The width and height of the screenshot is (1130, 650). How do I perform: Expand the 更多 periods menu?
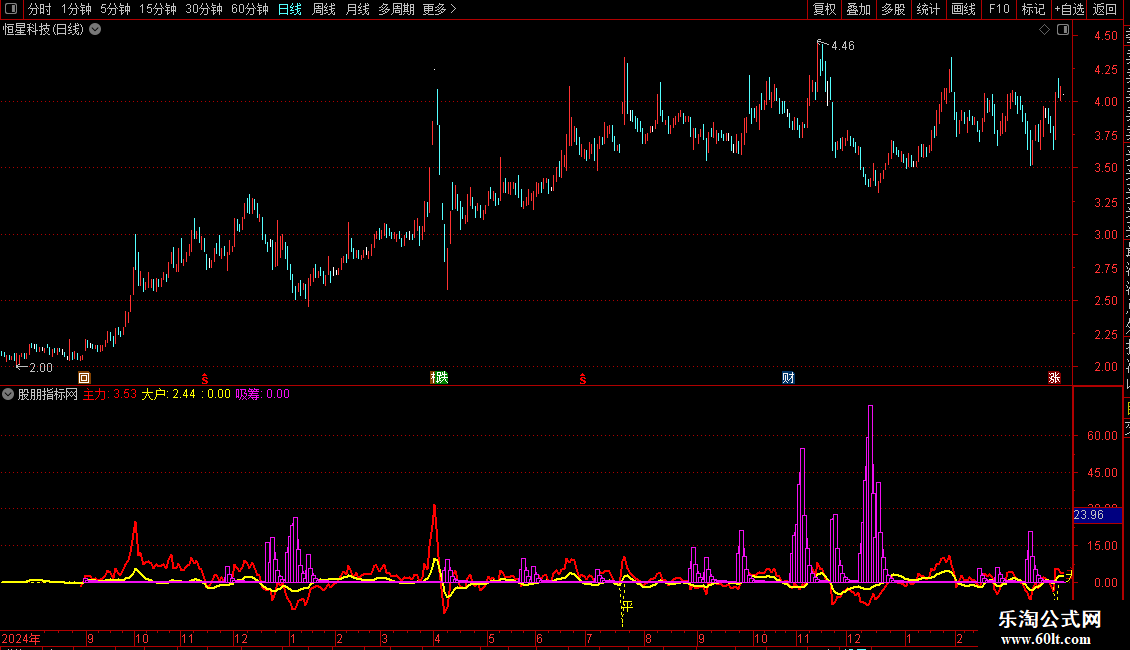coord(439,9)
